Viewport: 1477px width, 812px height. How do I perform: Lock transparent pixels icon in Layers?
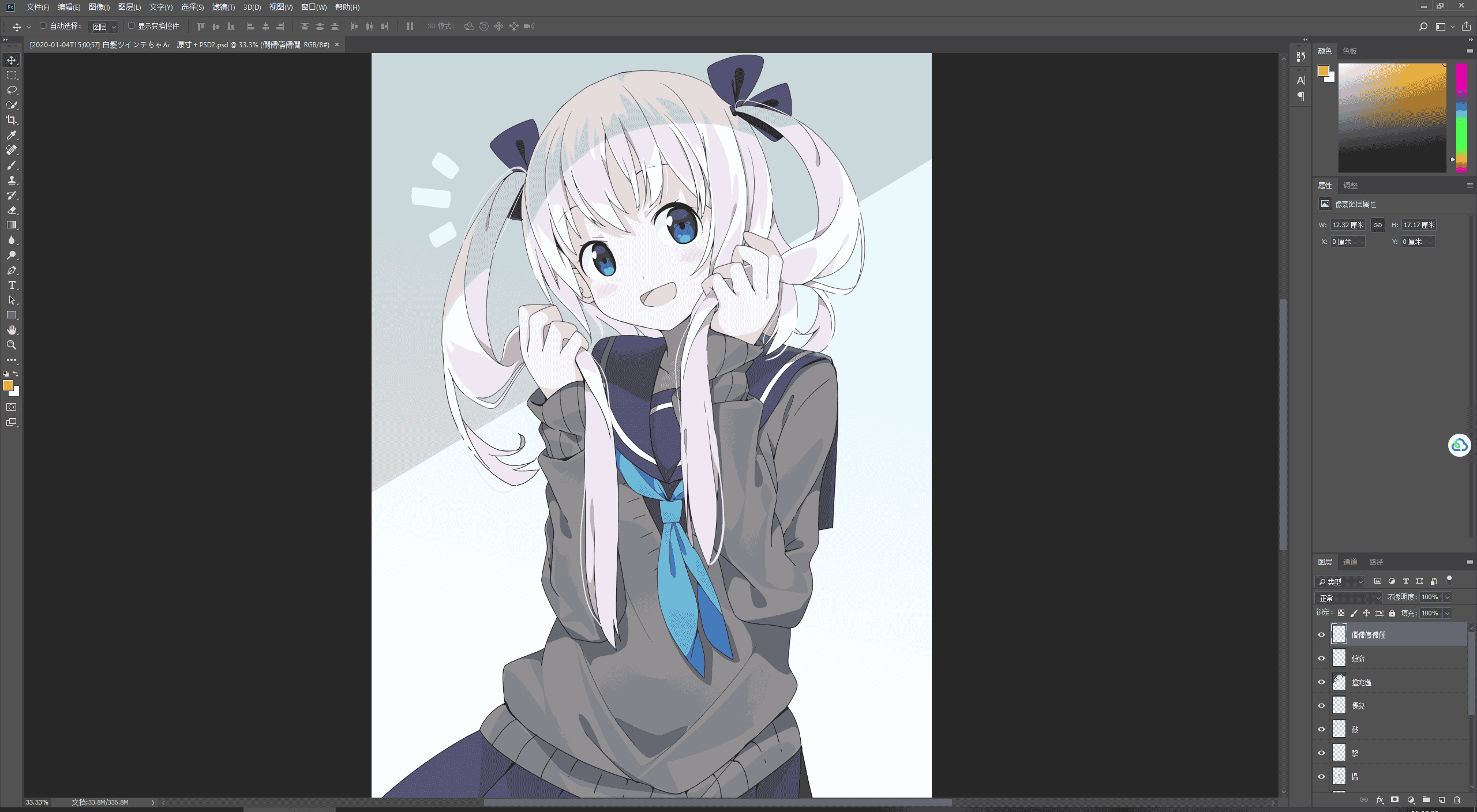click(1341, 613)
